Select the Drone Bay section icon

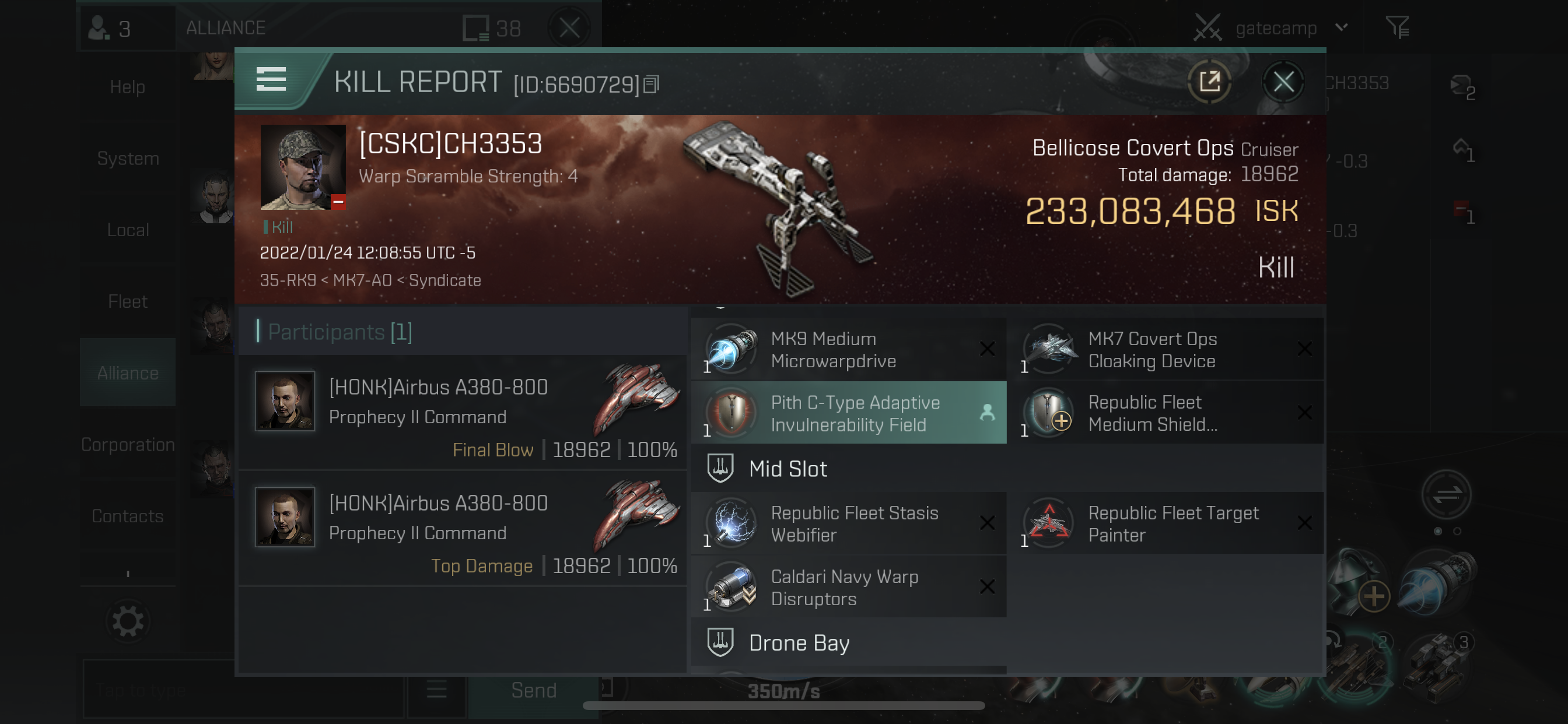pyautogui.click(x=720, y=644)
